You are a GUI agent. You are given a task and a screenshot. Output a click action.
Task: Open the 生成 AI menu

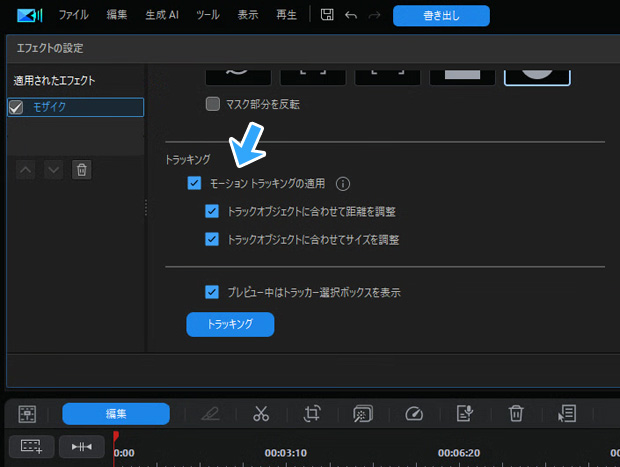click(x=162, y=15)
